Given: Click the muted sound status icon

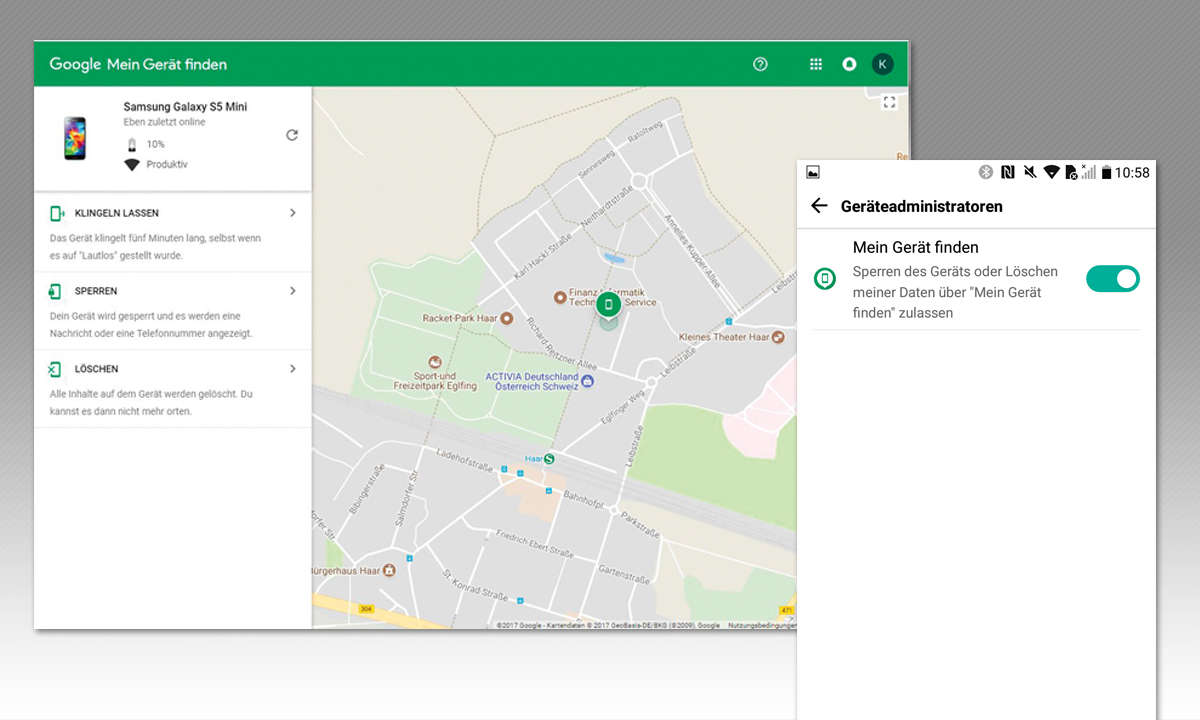Looking at the screenshot, I should tap(1030, 172).
